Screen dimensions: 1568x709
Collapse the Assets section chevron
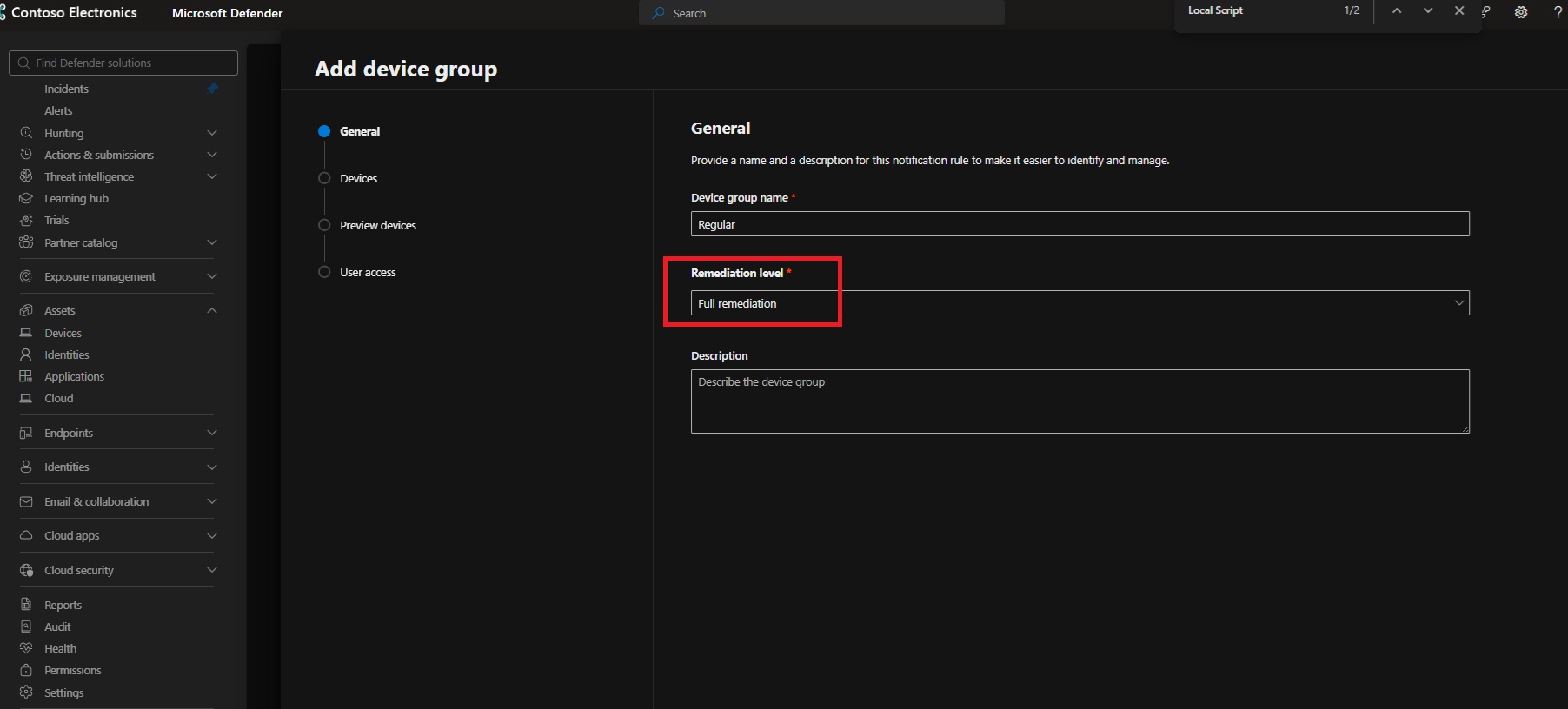[212, 310]
